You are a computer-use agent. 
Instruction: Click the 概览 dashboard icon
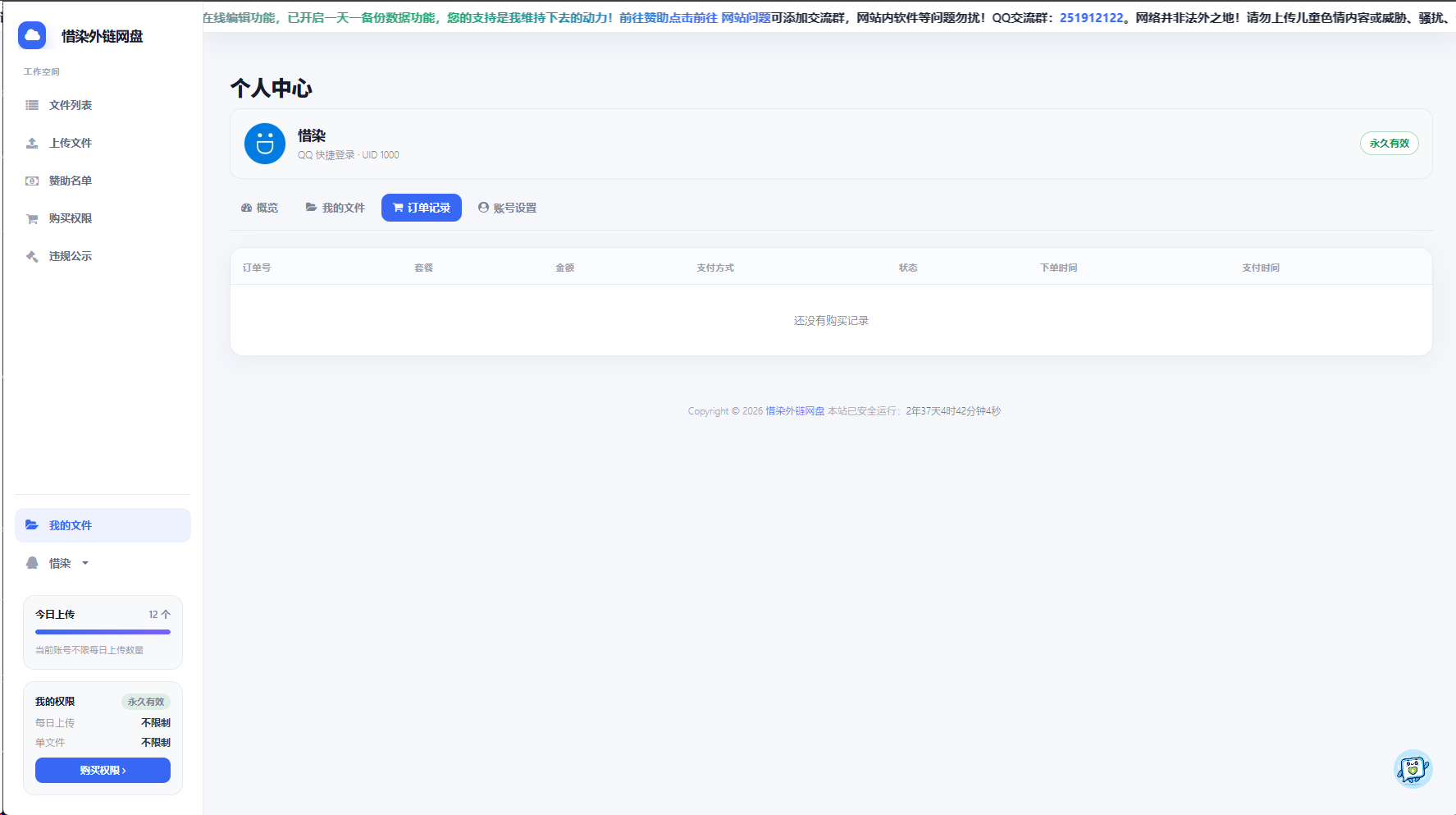point(246,208)
